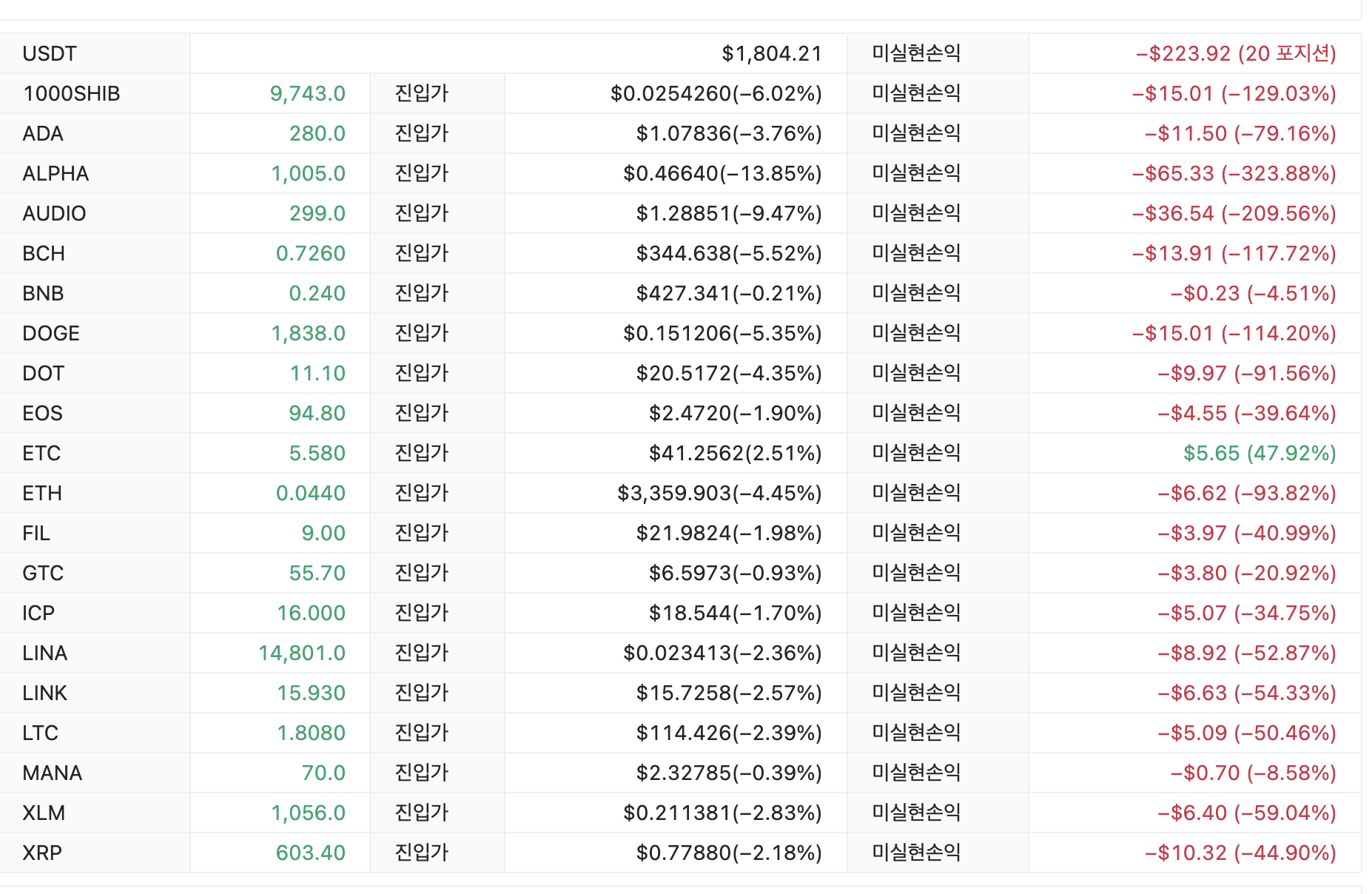Click AUDIO loss -$36.54 (-209.56%)
This screenshot has height=894, width=1372.
pos(1234,214)
